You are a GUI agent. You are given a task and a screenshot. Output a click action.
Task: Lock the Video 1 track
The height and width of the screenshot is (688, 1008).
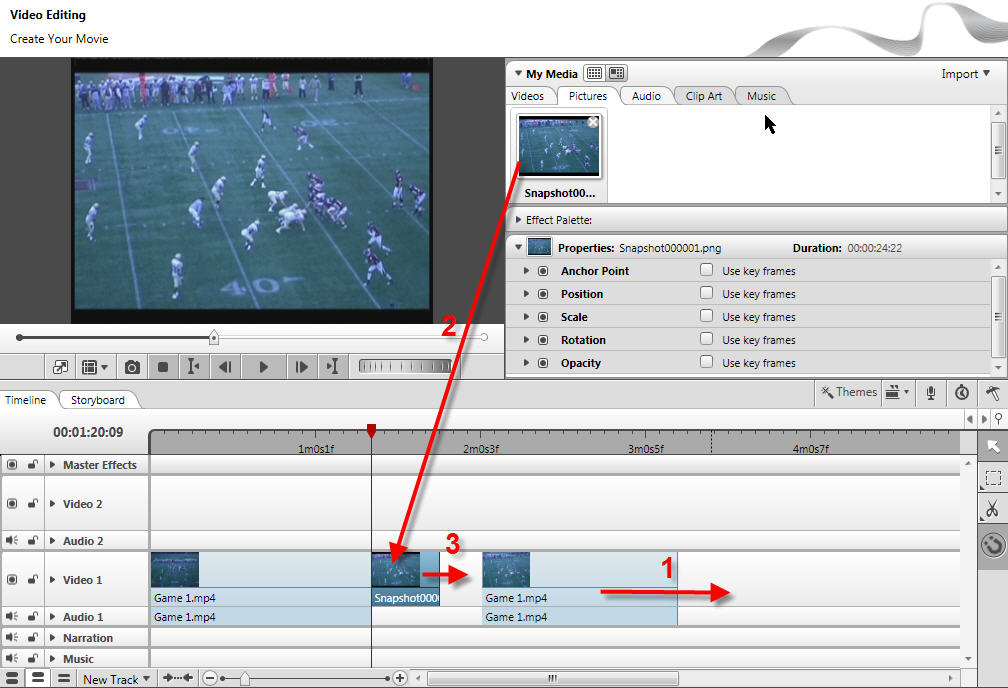[x=32, y=579]
